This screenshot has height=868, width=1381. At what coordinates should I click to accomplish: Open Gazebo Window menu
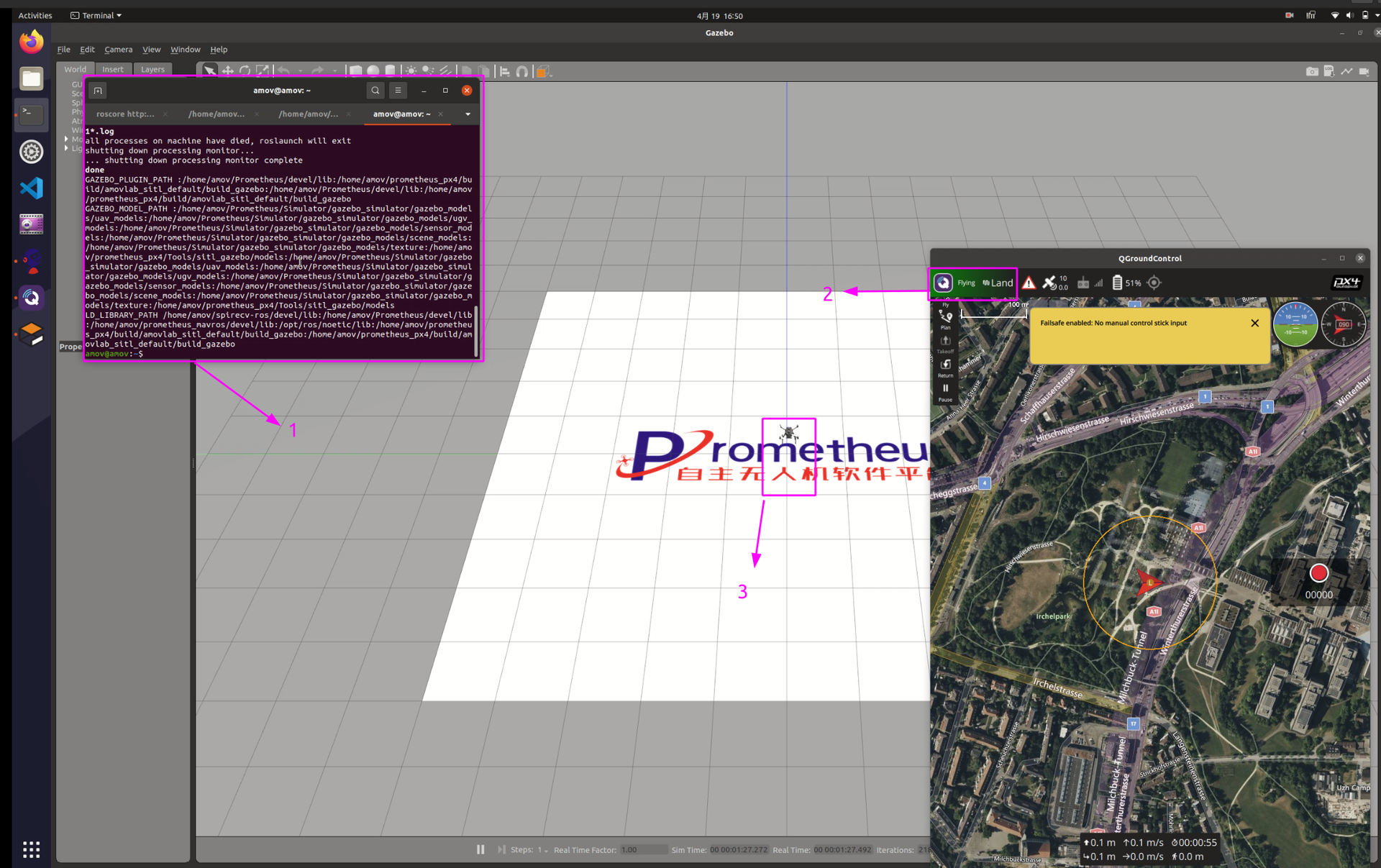tap(185, 50)
